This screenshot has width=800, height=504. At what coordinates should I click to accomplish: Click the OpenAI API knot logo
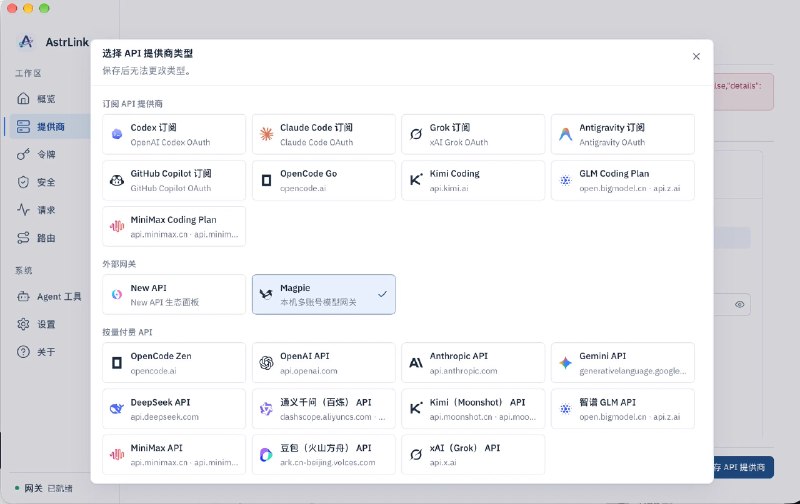(266, 363)
